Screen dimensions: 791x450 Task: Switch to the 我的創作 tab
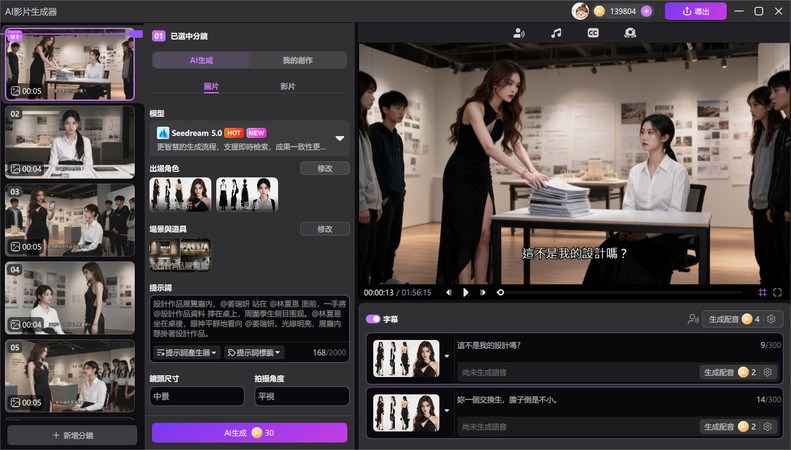pos(298,60)
